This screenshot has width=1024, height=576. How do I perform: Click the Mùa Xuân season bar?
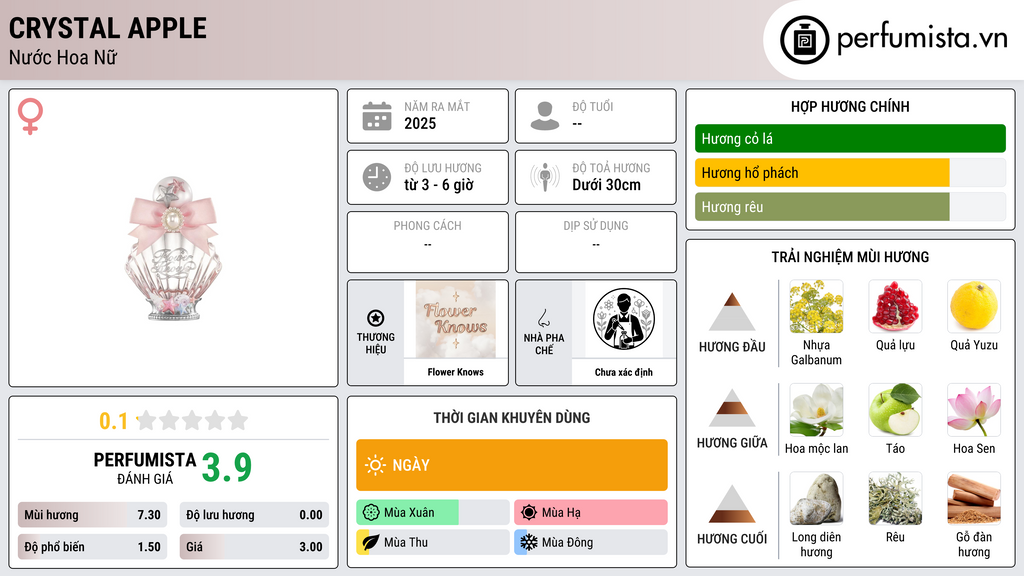(x=432, y=513)
